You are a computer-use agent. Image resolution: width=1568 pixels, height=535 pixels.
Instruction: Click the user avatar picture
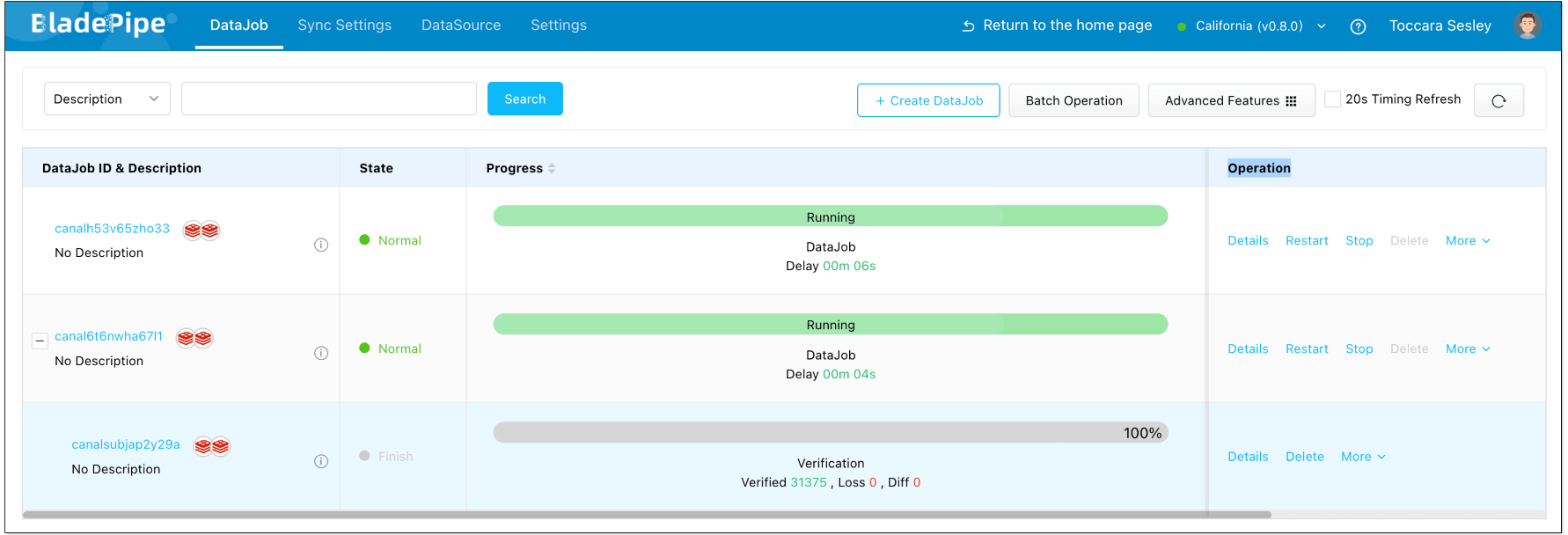1528,26
